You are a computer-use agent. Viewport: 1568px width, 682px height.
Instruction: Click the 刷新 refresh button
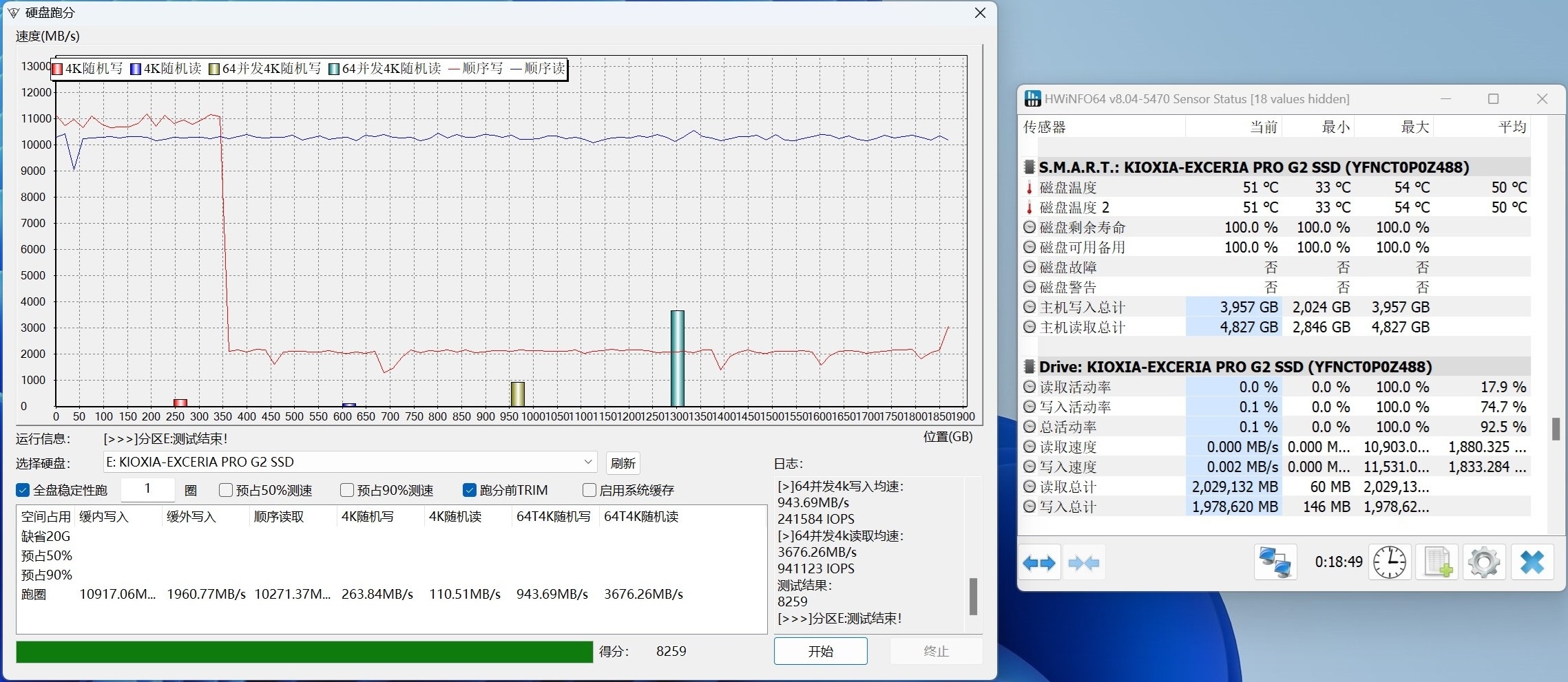coord(623,463)
